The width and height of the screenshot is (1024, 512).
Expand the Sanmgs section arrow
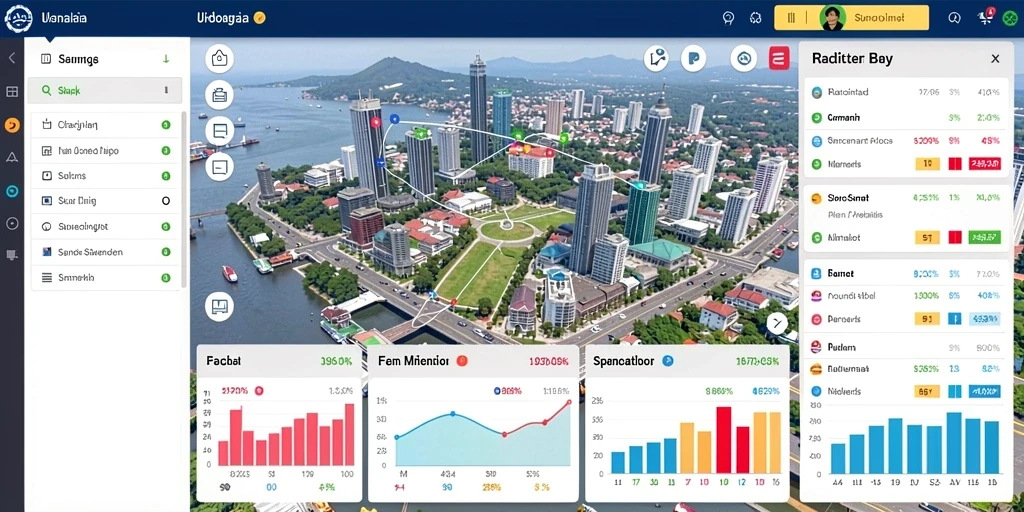pos(166,59)
